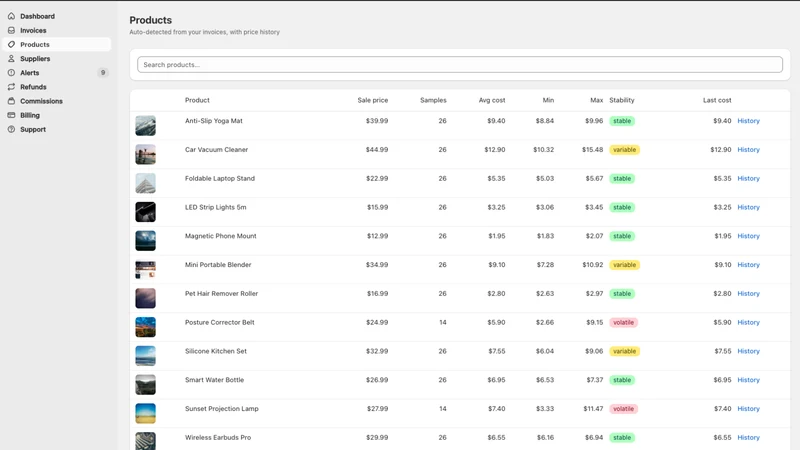Viewport: 800px width, 450px height.
Task: Click the Products tag icon in sidebar
Action: (x=11, y=44)
